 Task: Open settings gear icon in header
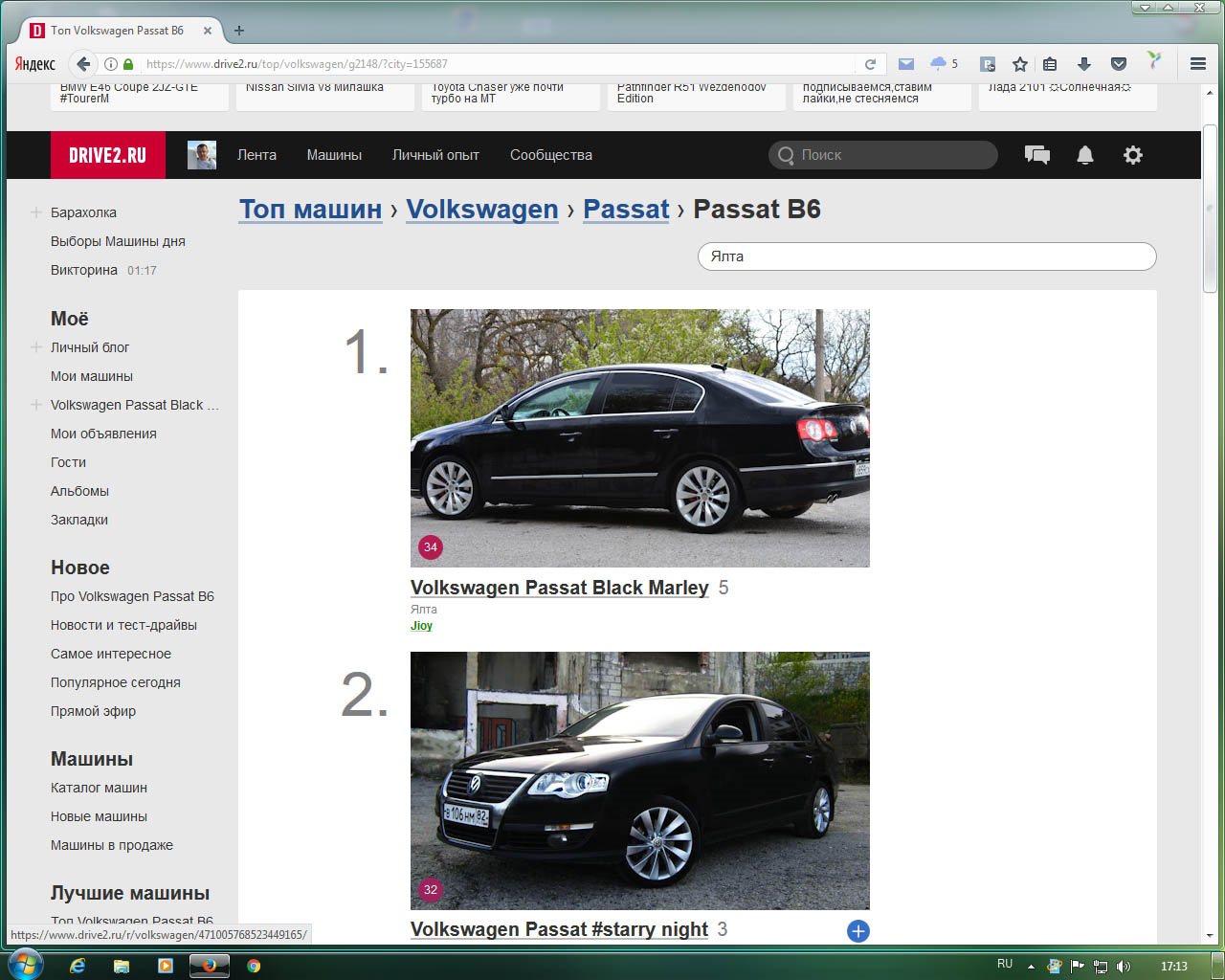[x=1133, y=155]
